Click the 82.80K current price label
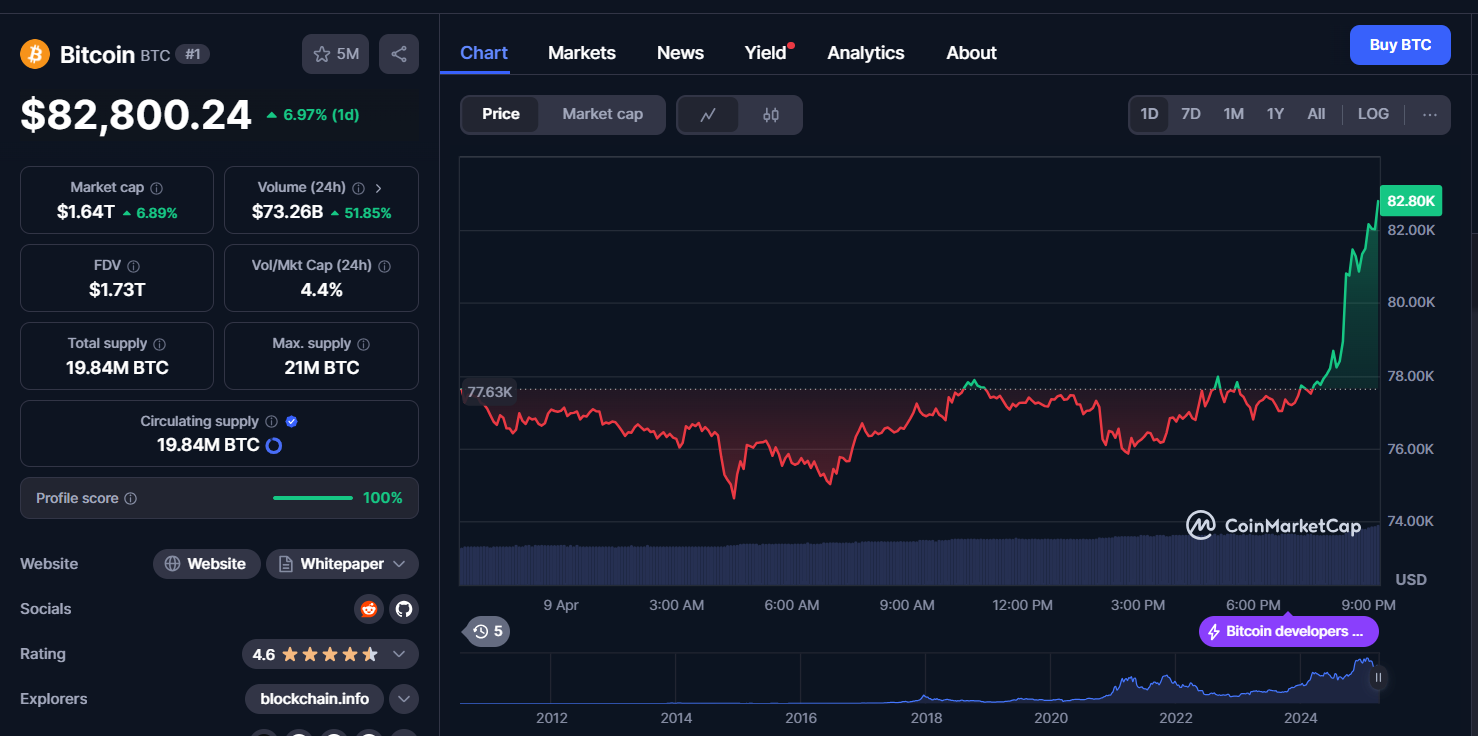The width and height of the screenshot is (1478, 736). tap(1411, 201)
